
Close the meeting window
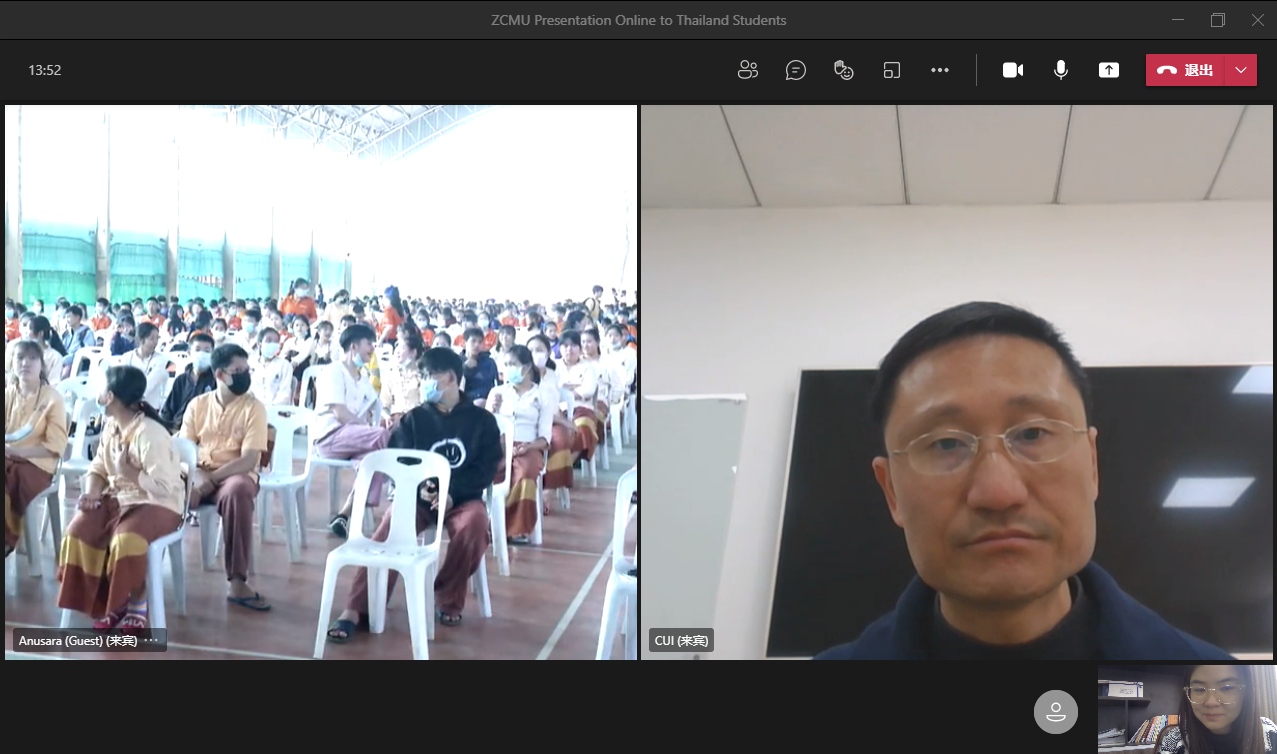click(1257, 20)
